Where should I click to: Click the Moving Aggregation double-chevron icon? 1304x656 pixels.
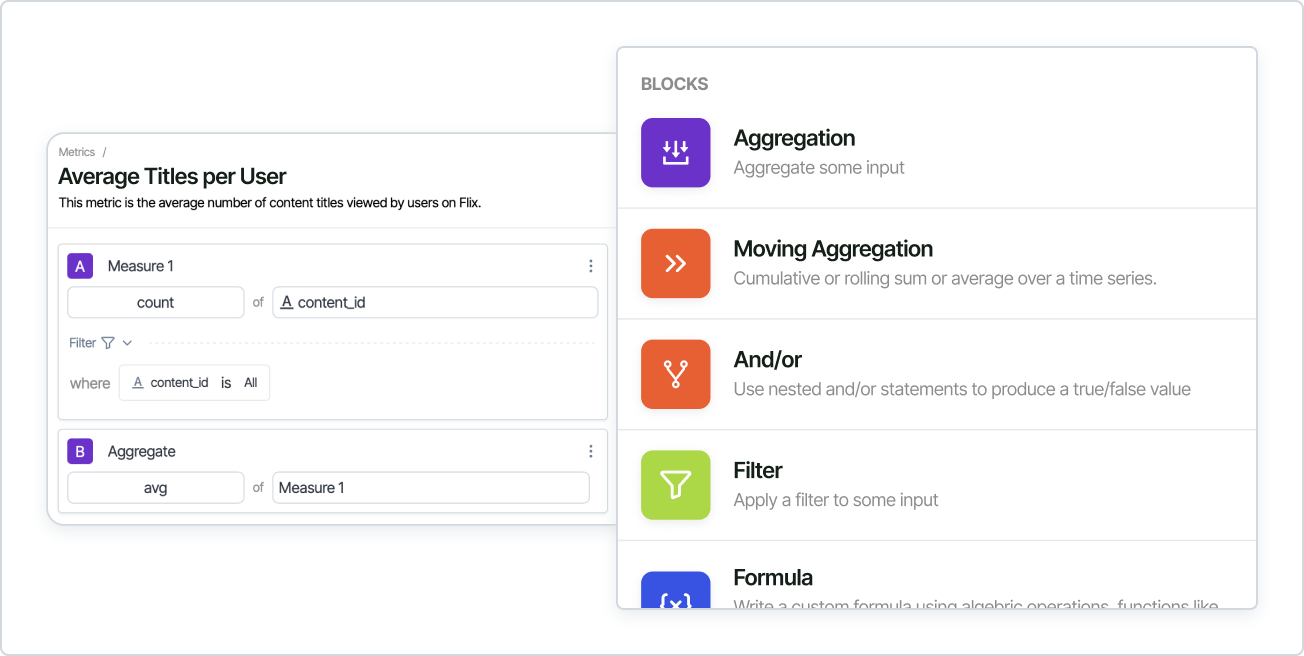point(675,264)
